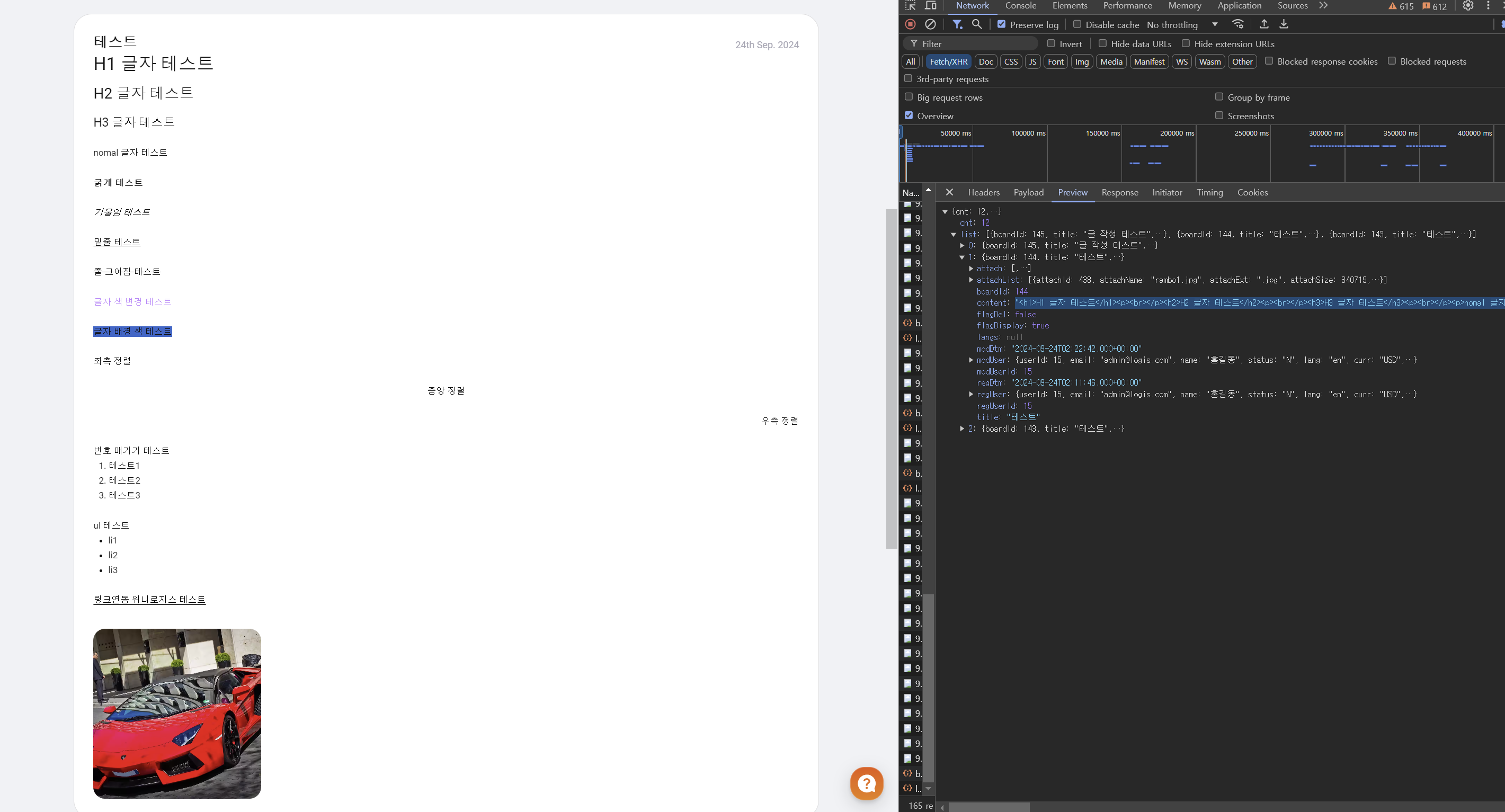Expand the attachList array node
This screenshot has height=812, width=1505.
pyautogui.click(x=971, y=280)
